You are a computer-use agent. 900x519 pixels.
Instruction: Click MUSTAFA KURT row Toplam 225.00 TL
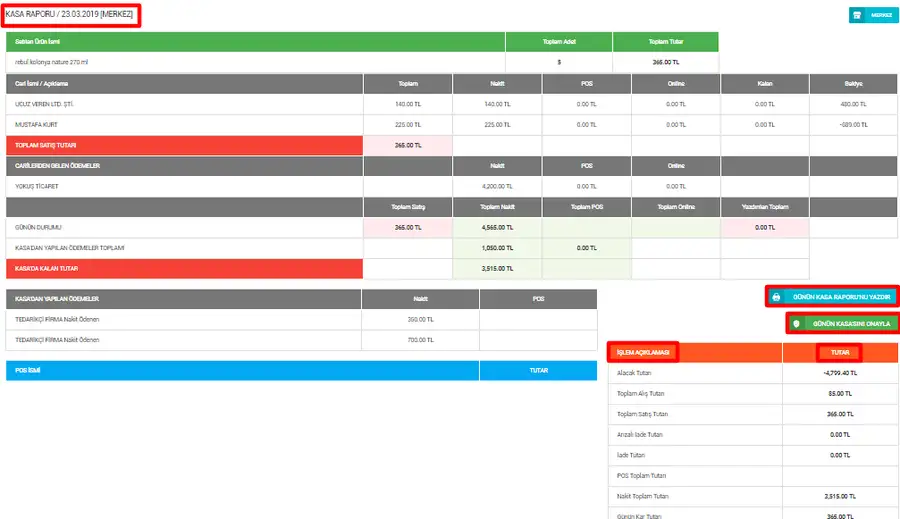coord(408,125)
